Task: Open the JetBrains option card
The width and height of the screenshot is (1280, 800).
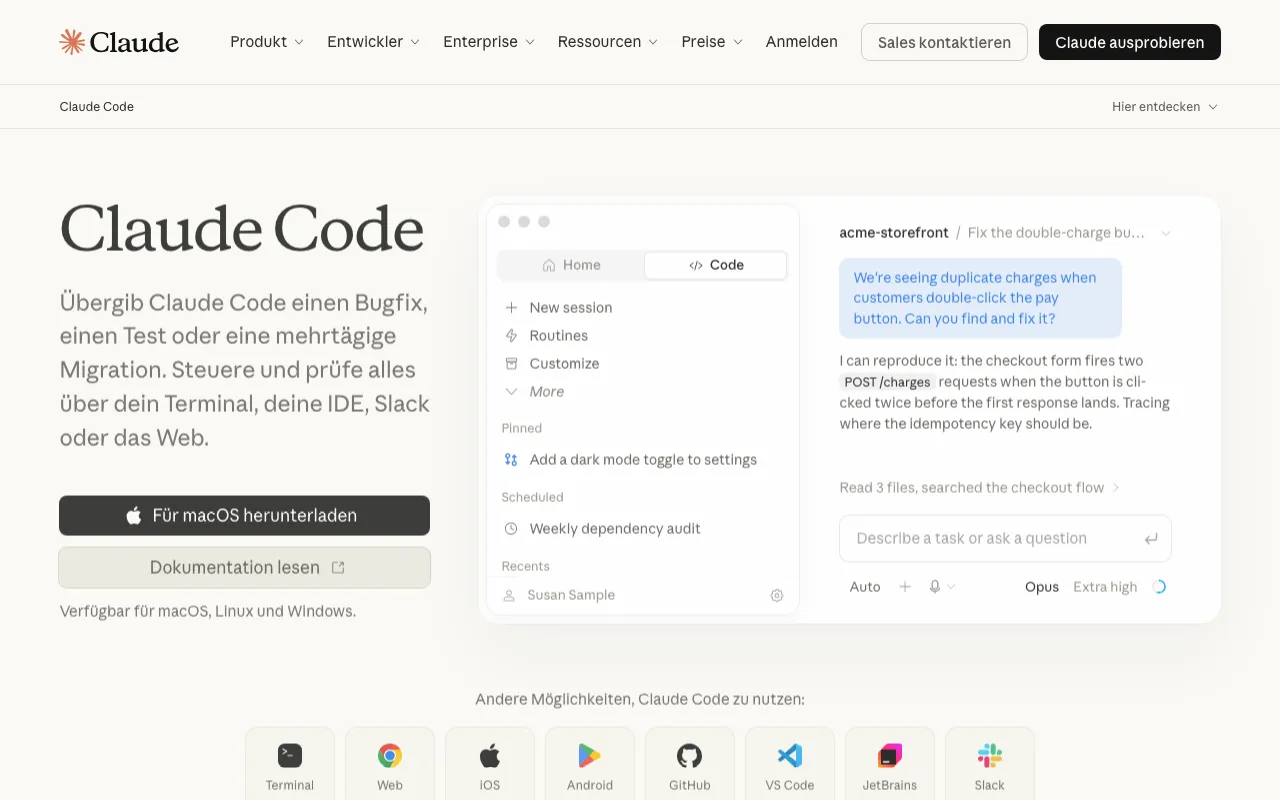Action: pos(890,764)
